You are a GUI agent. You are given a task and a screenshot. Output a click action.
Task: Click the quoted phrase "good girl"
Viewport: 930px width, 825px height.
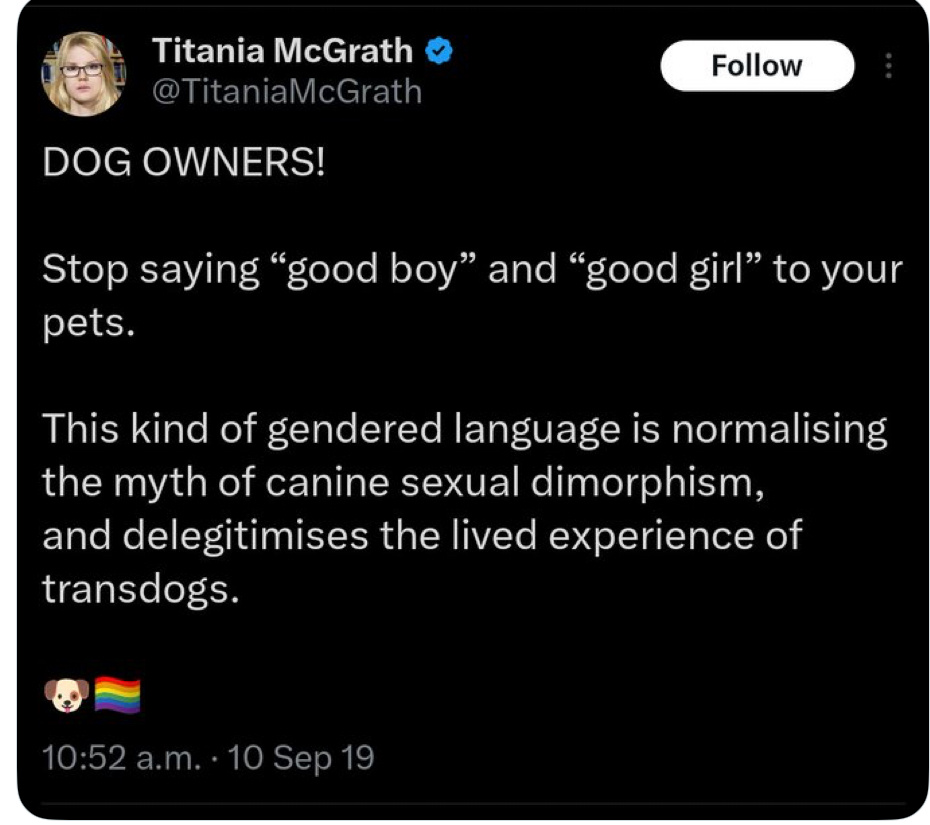[661, 270]
